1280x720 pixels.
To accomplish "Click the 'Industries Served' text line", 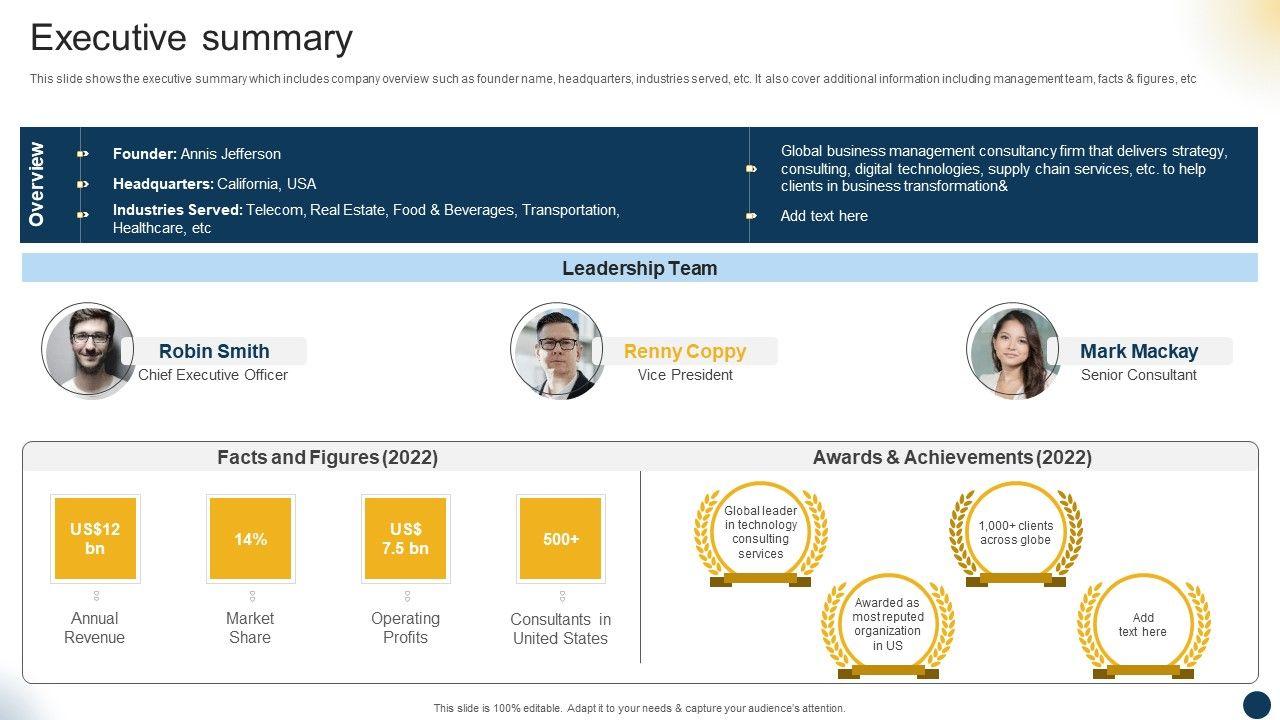I will click(x=366, y=219).
